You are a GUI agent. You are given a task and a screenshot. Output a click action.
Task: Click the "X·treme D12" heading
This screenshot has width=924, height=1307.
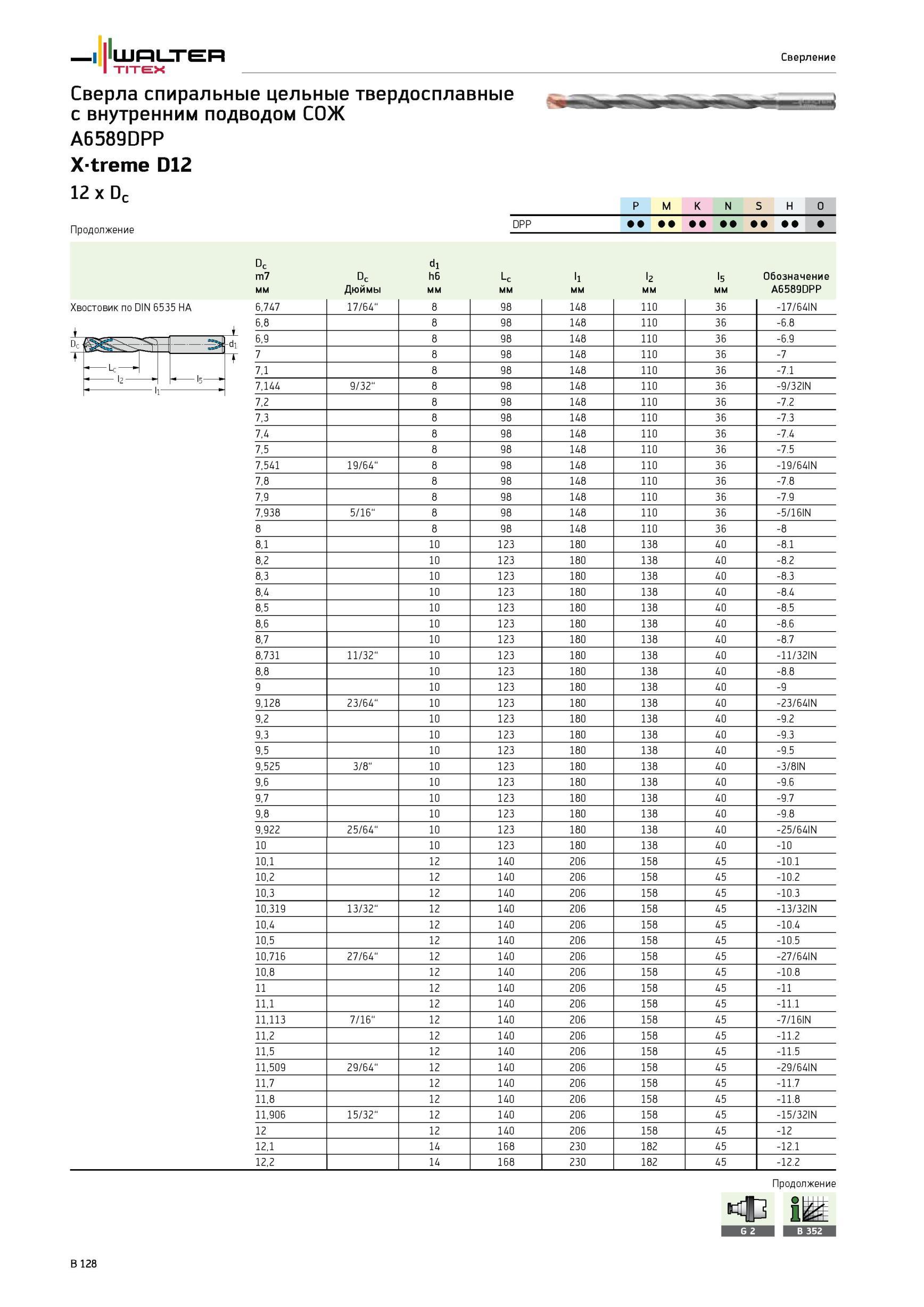click(x=131, y=165)
